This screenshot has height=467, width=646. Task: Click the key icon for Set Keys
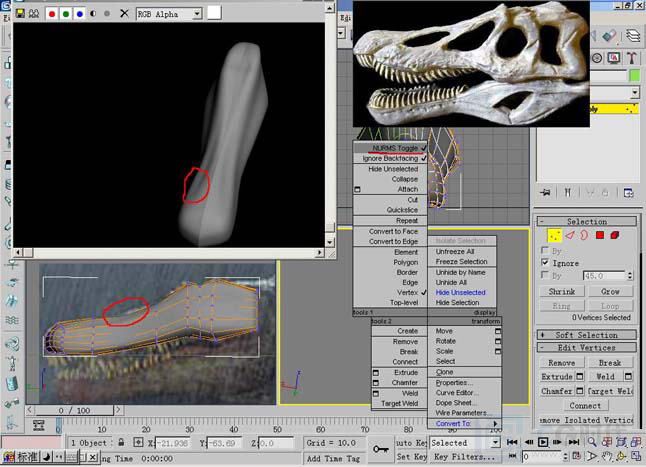381,449
